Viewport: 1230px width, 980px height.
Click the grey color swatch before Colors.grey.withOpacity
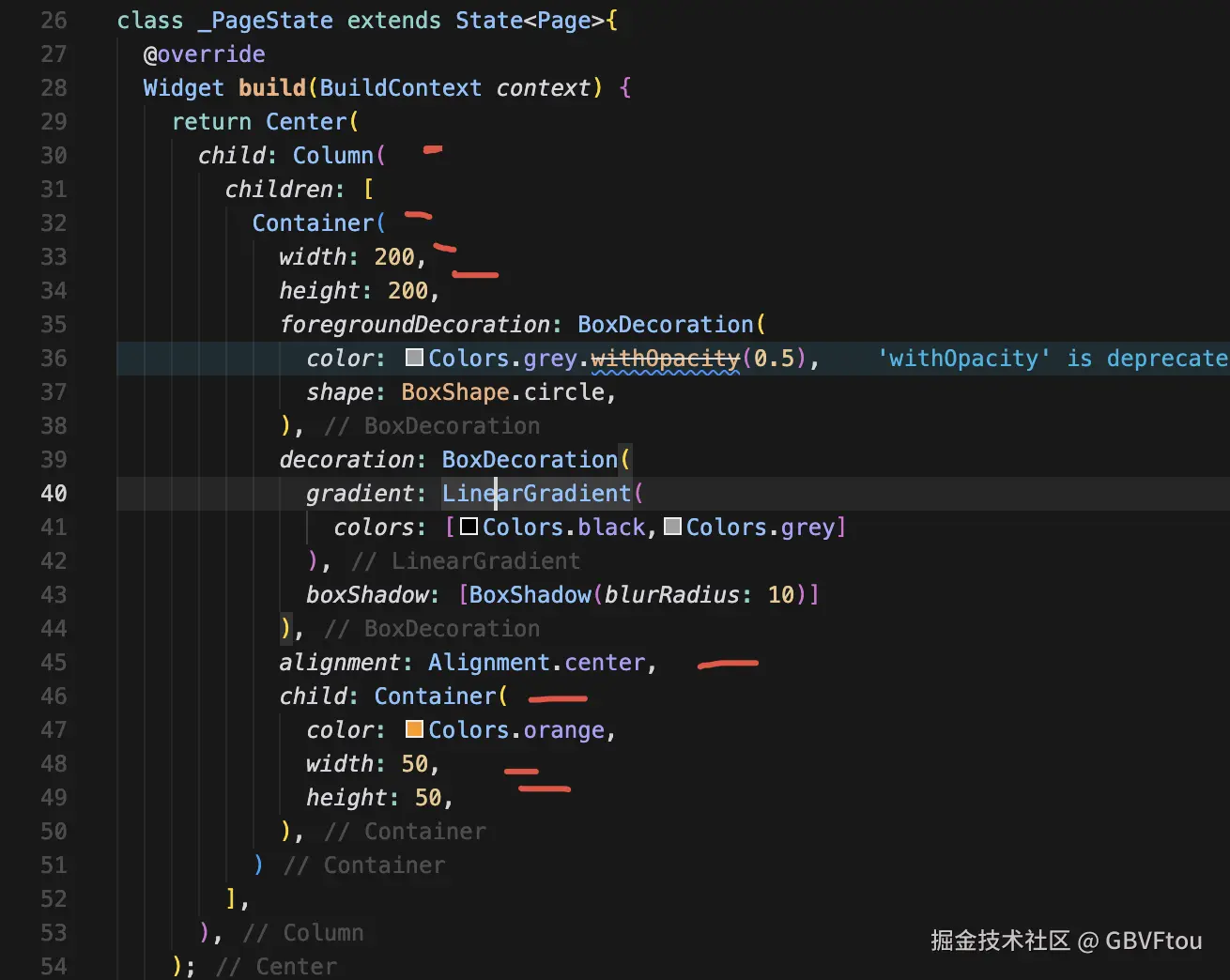point(414,358)
